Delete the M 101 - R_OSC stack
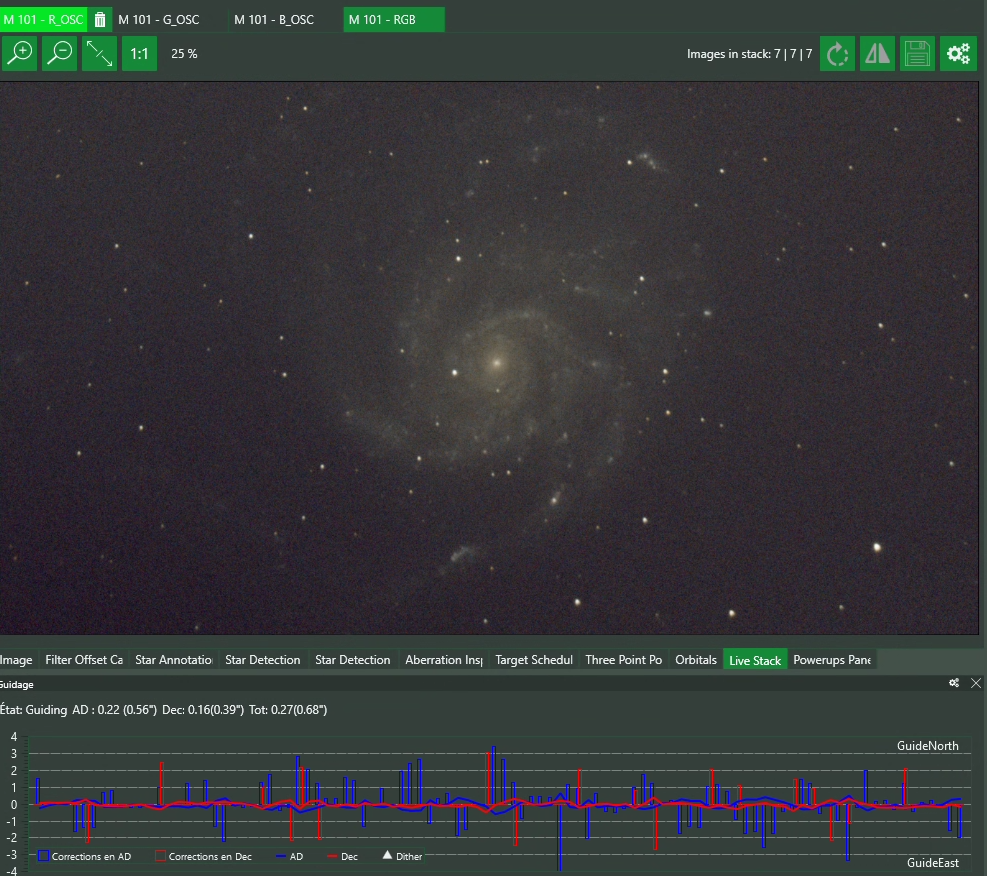The height and width of the screenshot is (876, 987). 100,20
